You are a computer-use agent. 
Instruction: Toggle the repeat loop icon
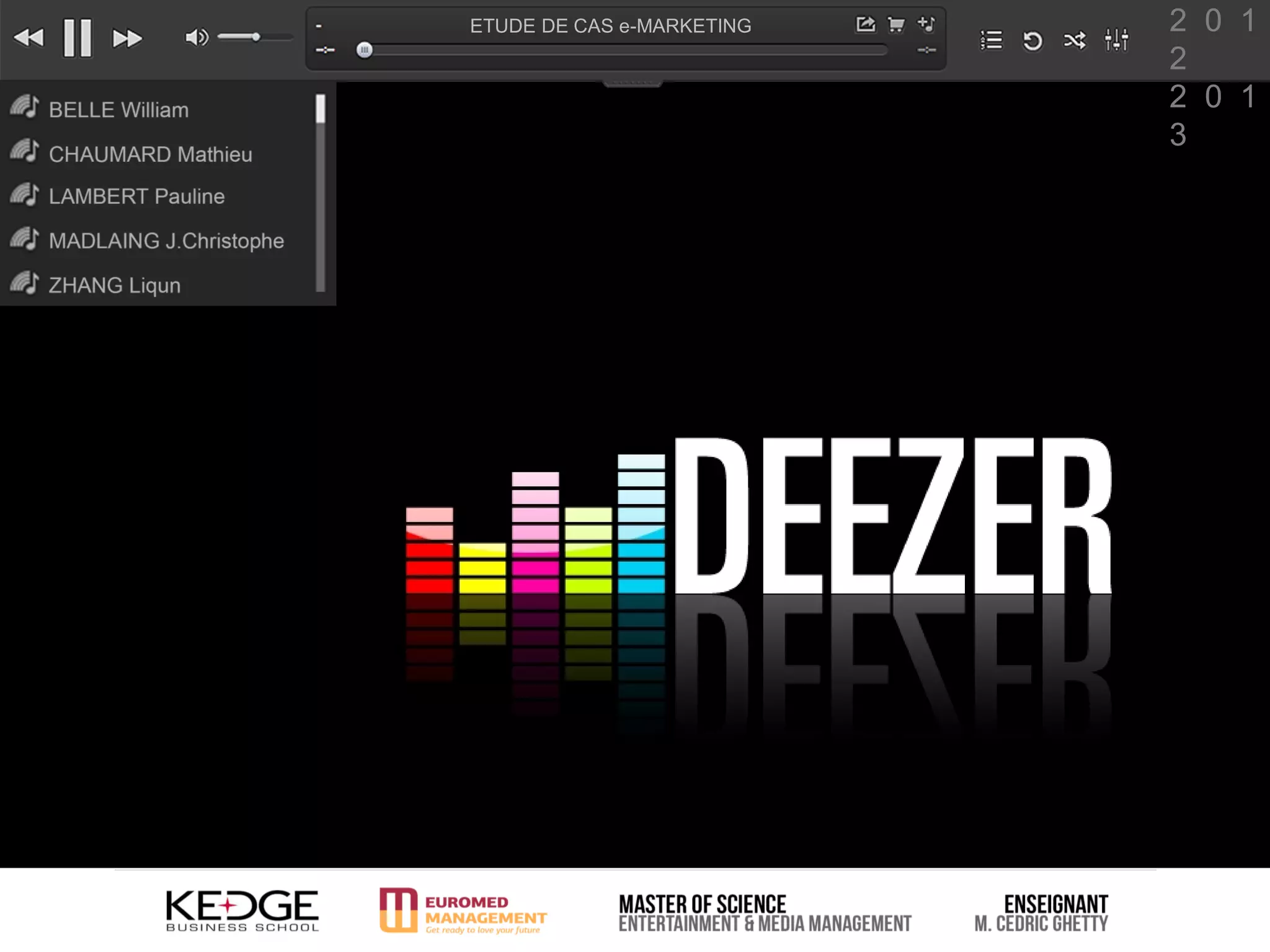coord(1032,41)
